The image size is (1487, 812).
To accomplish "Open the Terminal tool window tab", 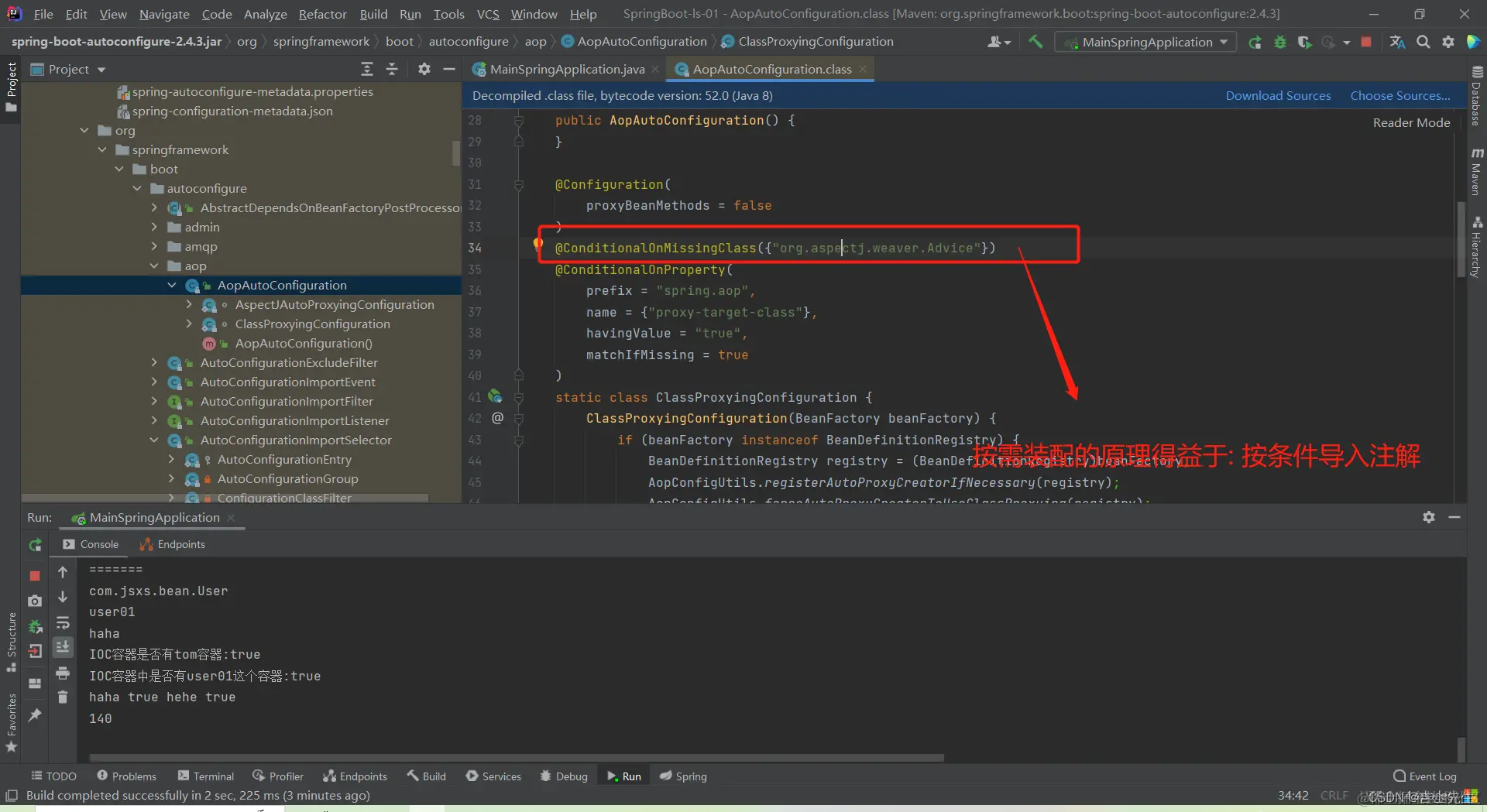I will click(205, 776).
